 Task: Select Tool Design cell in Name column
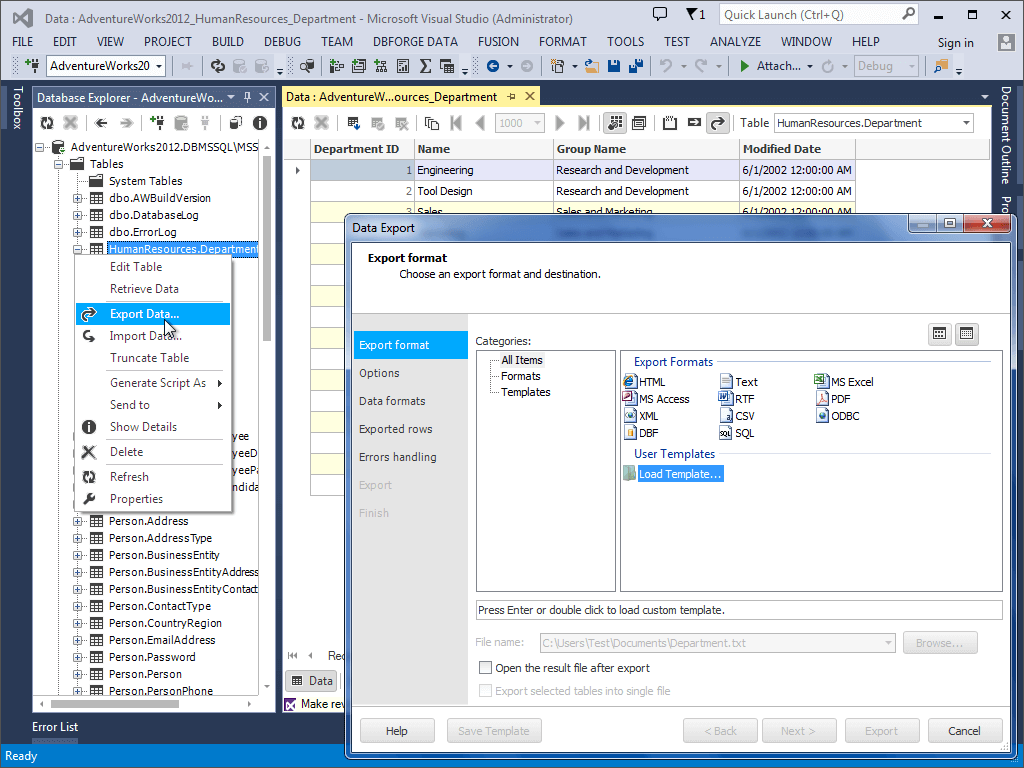(484, 191)
